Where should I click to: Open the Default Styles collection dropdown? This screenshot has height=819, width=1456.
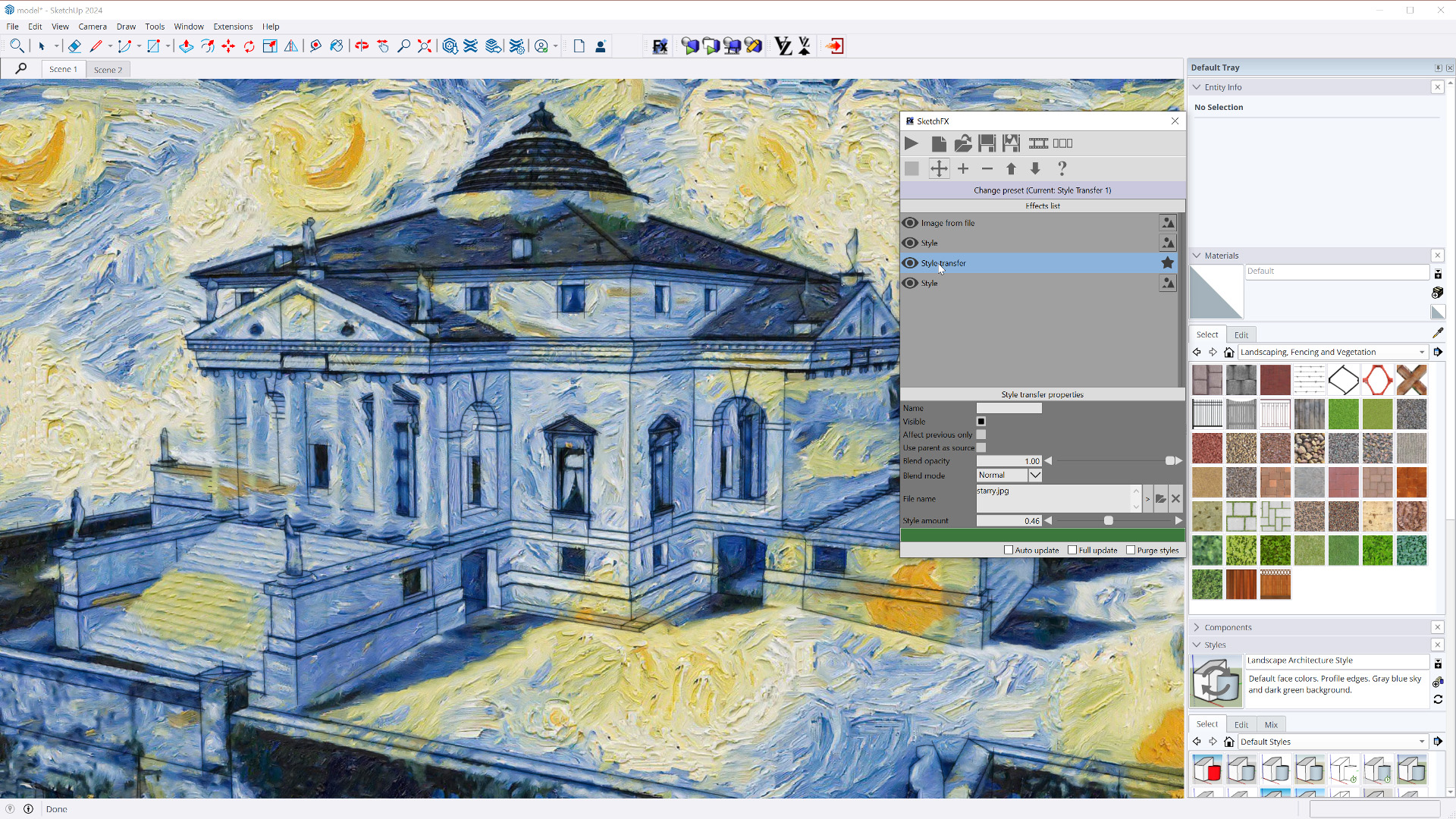tap(1332, 742)
